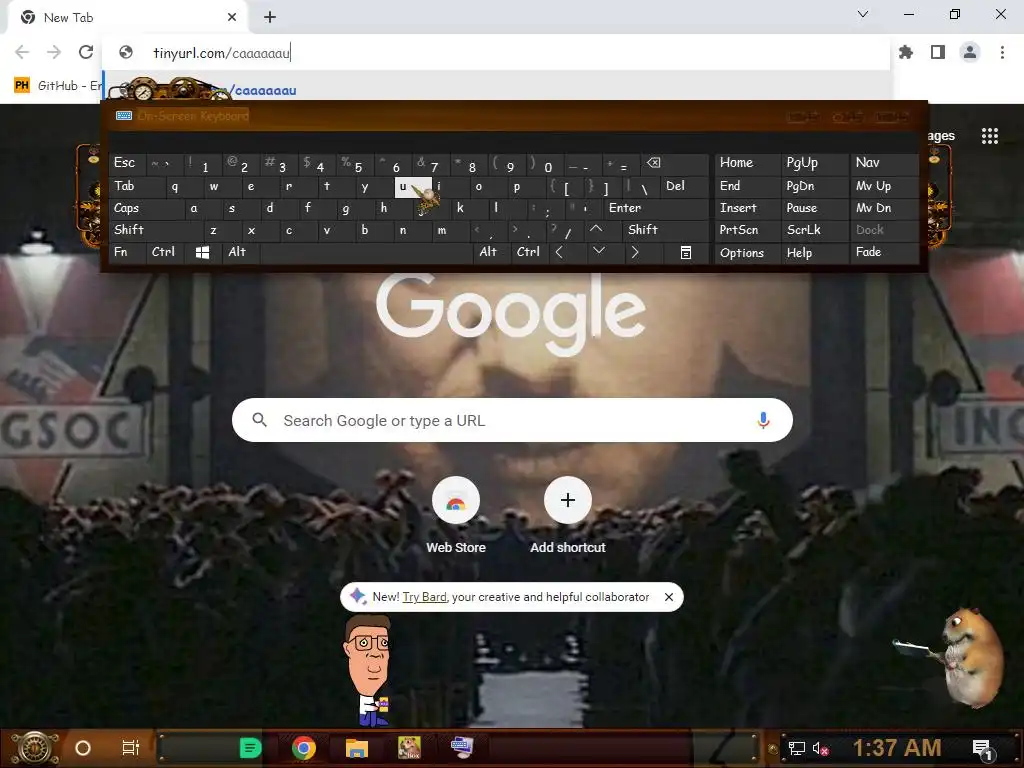Click the steampunk Start button
This screenshot has height=768, width=1024.
36,748
